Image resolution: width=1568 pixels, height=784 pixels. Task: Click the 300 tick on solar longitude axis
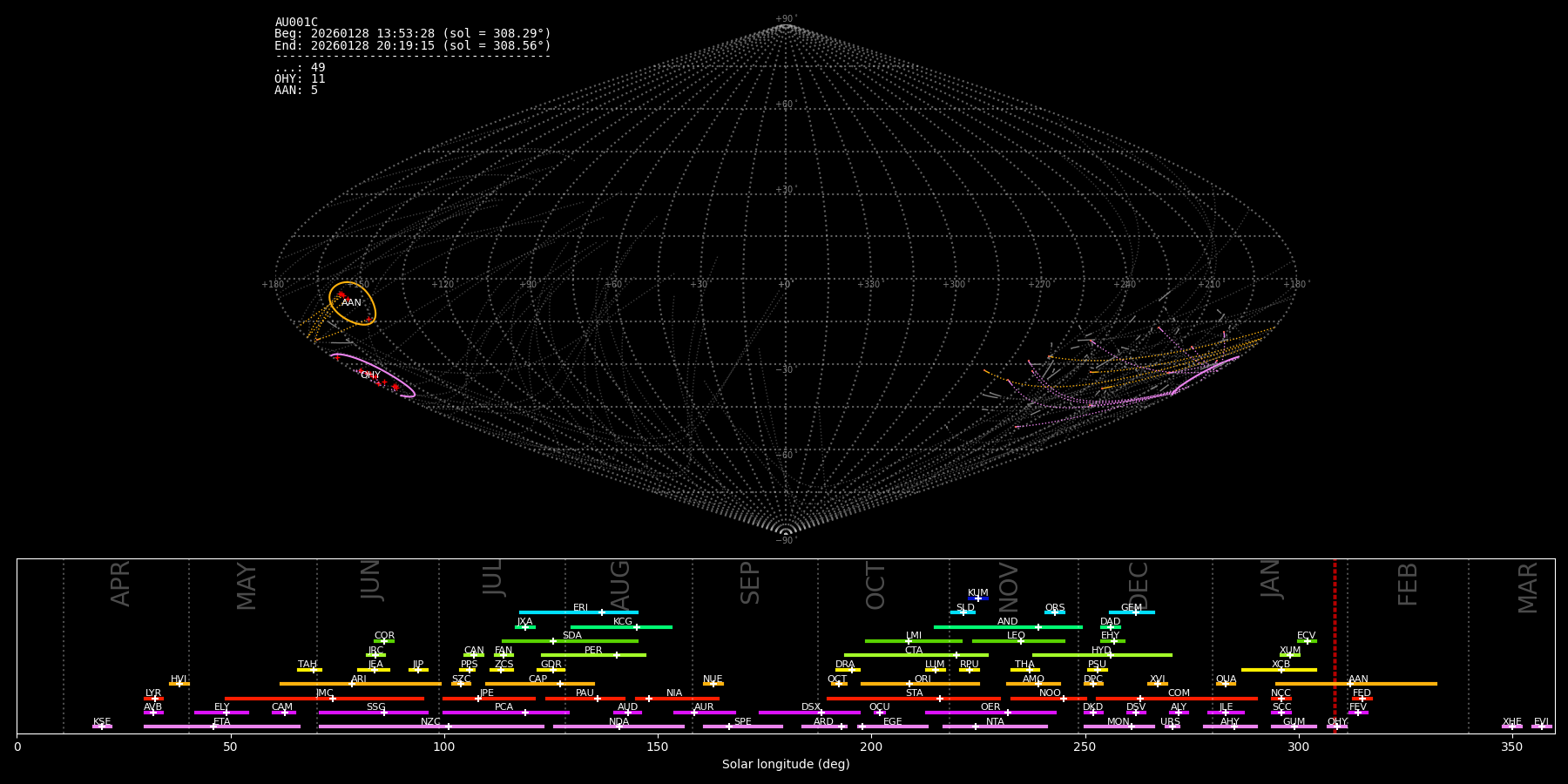coord(1298,747)
